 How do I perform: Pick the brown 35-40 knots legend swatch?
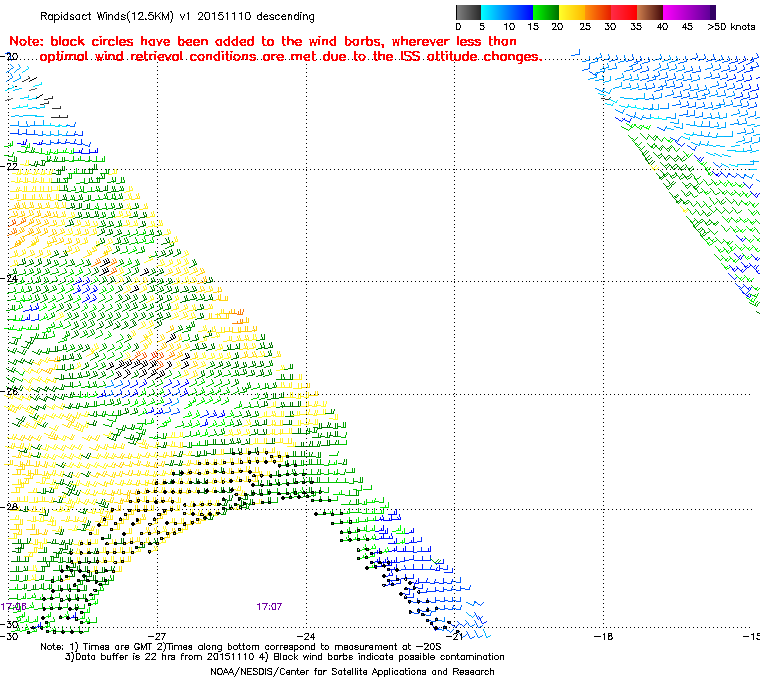[649, 12]
